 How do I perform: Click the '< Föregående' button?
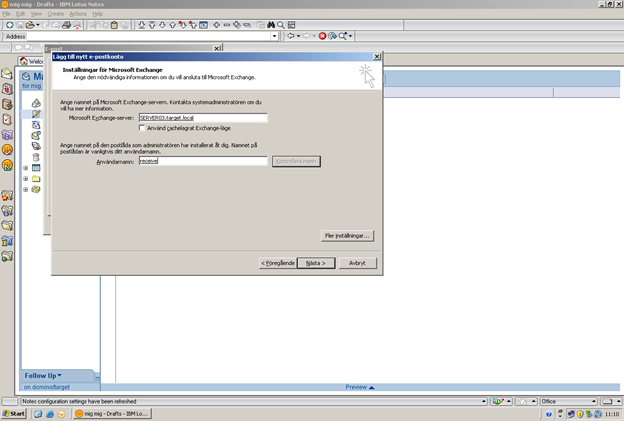pyautogui.click(x=277, y=263)
